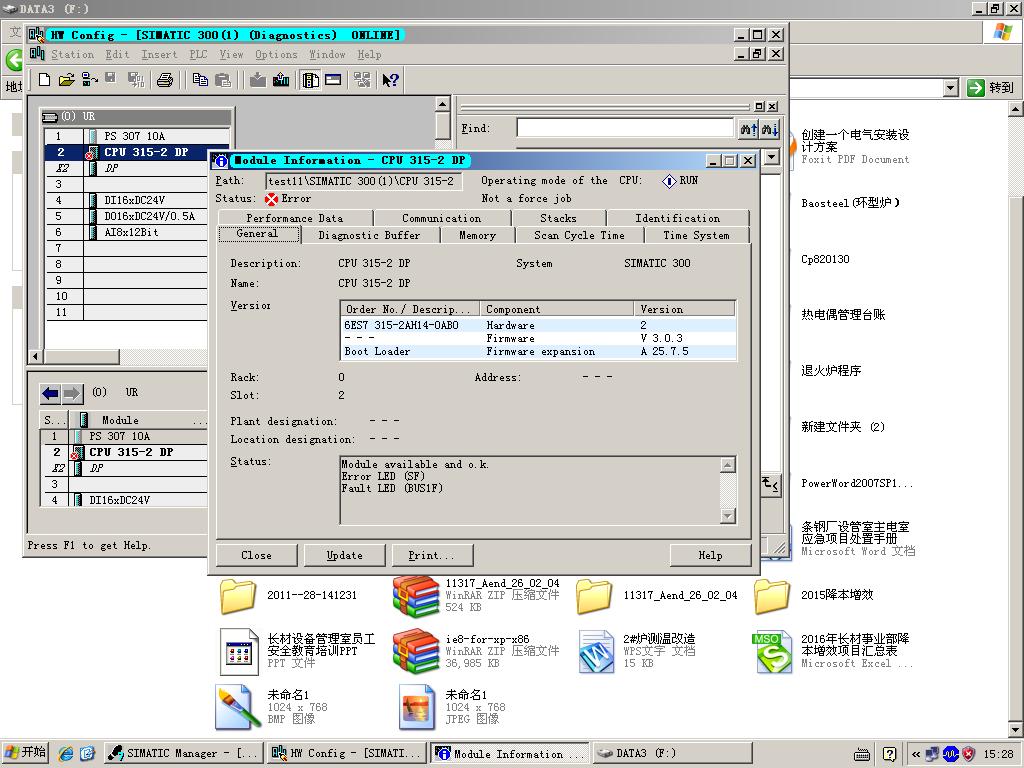
Task: Click the forward arrow in detail pane
Action: pos(72,393)
